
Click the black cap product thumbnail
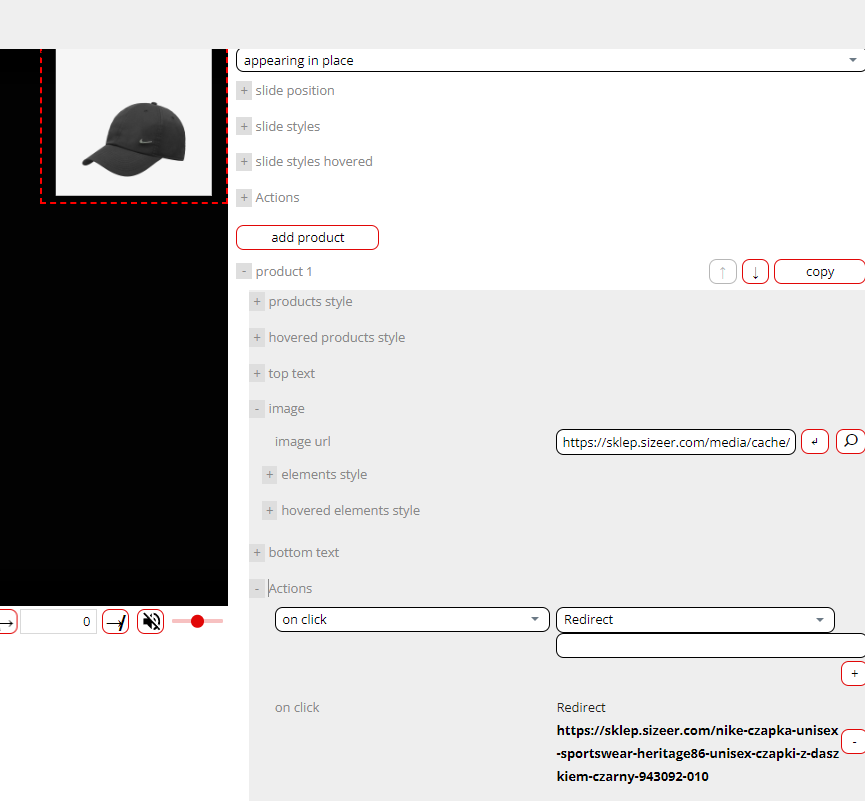tap(133, 123)
